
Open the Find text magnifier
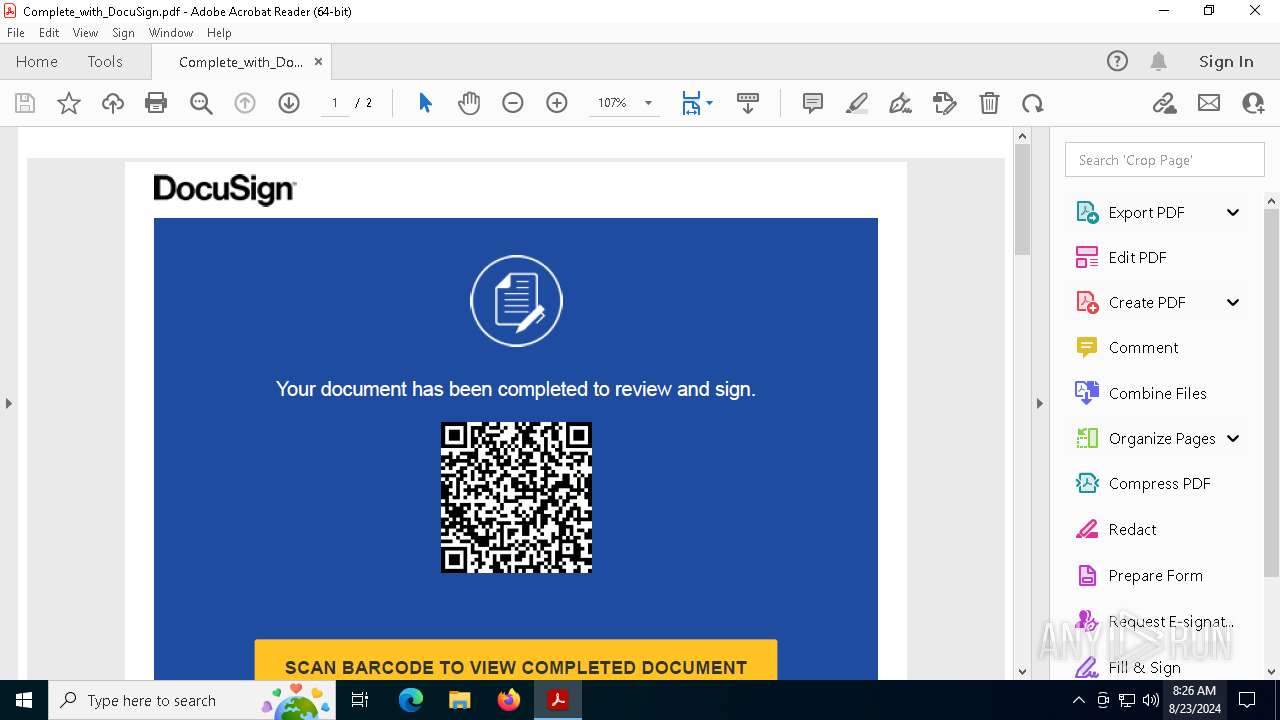click(x=201, y=103)
